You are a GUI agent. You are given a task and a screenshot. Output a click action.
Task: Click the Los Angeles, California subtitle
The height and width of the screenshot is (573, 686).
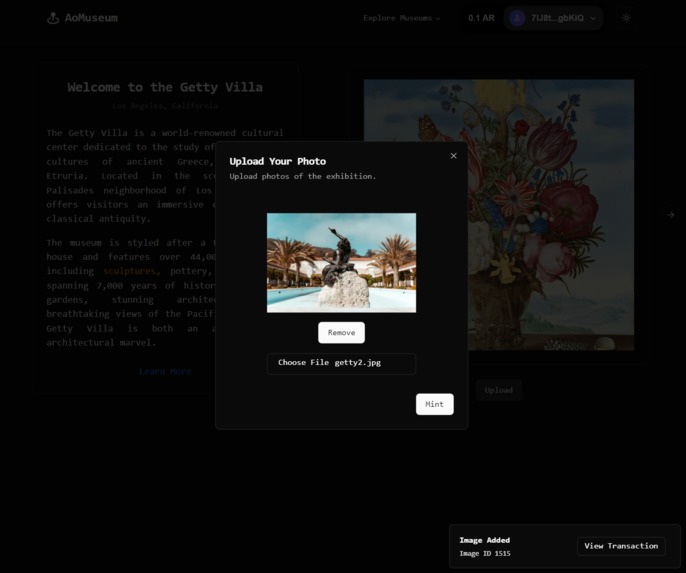coord(165,105)
